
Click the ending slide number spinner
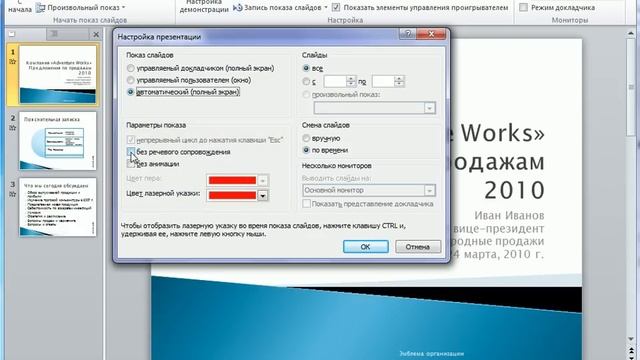coord(399,82)
